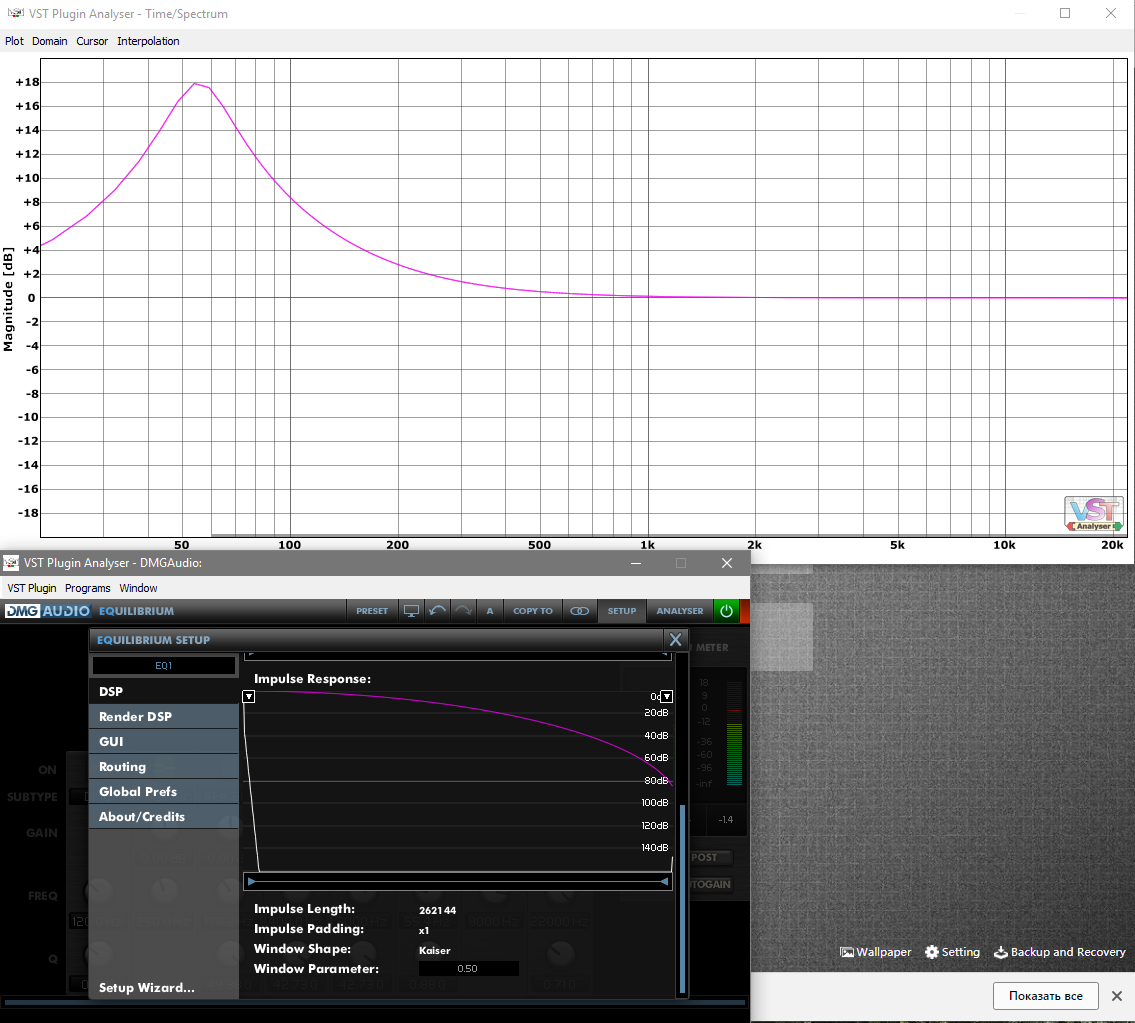
Task: Click the VST Analyser logo on the plot
Action: [1092, 513]
